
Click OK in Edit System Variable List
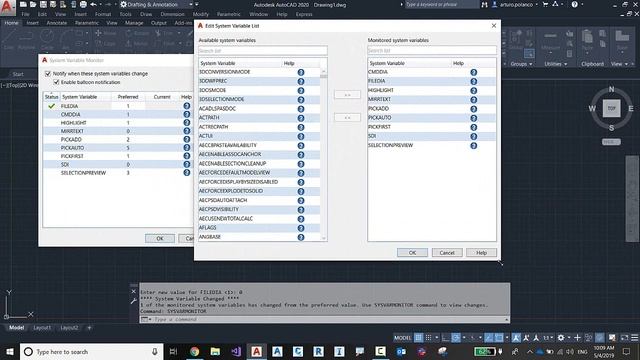(x=412, y=253)
